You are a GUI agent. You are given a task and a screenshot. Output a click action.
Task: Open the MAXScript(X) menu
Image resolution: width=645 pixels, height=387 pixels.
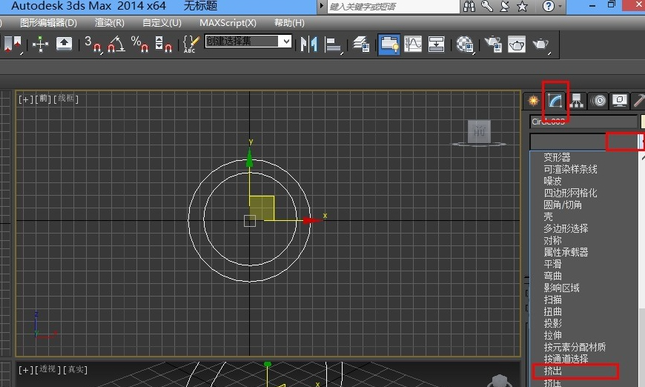tap(228, 23)
